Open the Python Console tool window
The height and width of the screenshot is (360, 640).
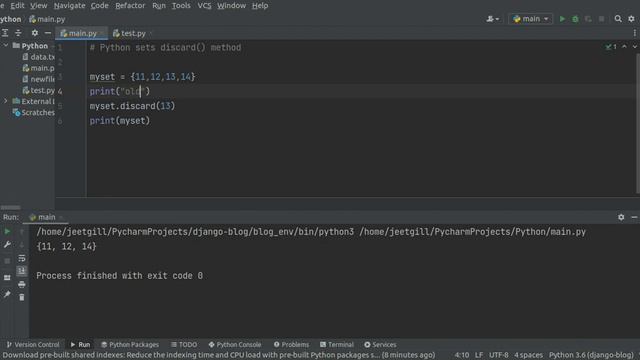tap(235, 344)
